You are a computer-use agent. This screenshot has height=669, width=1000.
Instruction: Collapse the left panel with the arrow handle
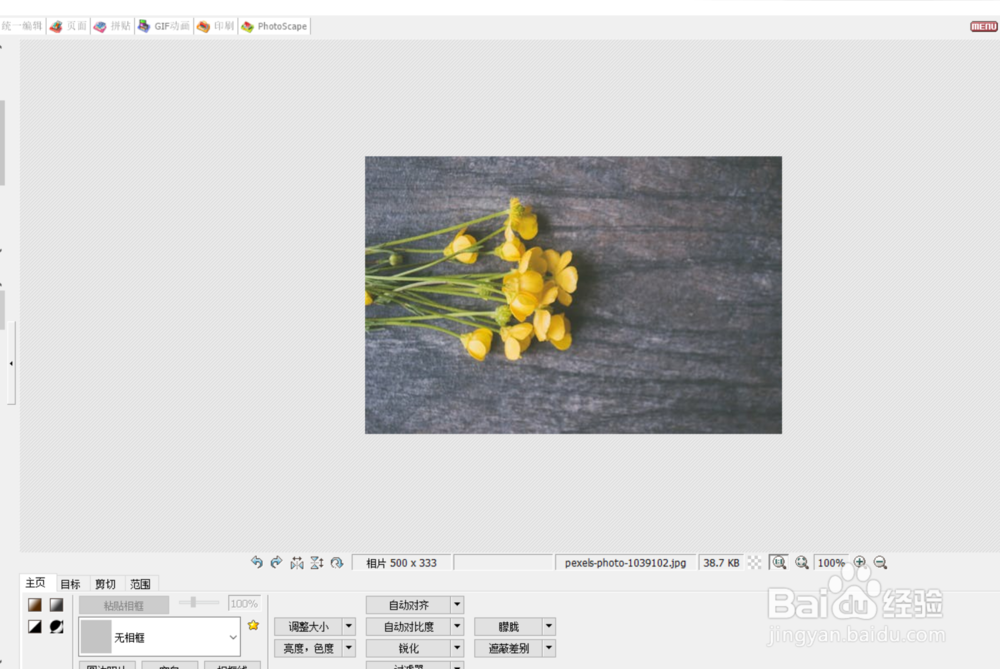pos(11,364)
